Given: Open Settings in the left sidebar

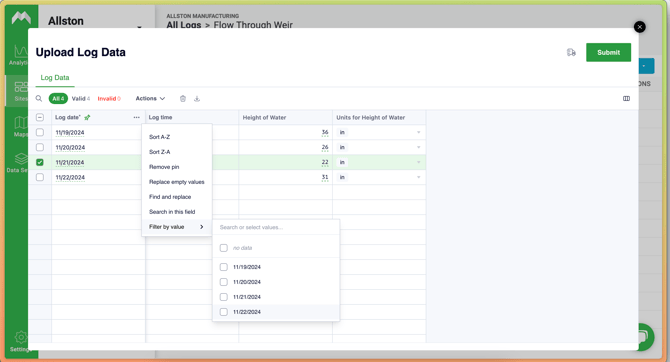Looking at the screenshot, I should click(20, 341).
